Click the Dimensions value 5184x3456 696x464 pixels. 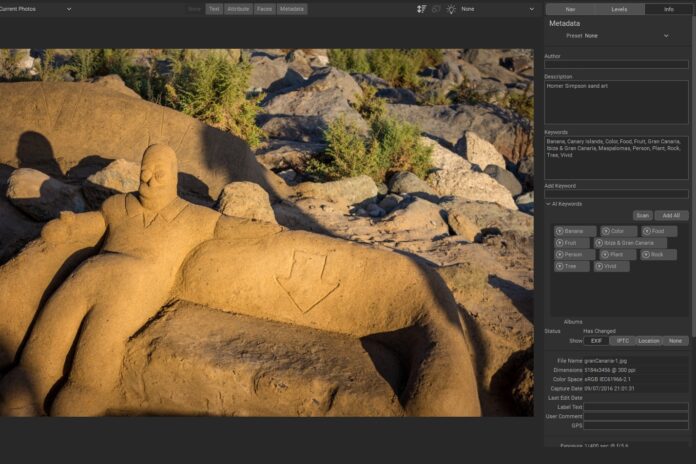coord(609,370)
